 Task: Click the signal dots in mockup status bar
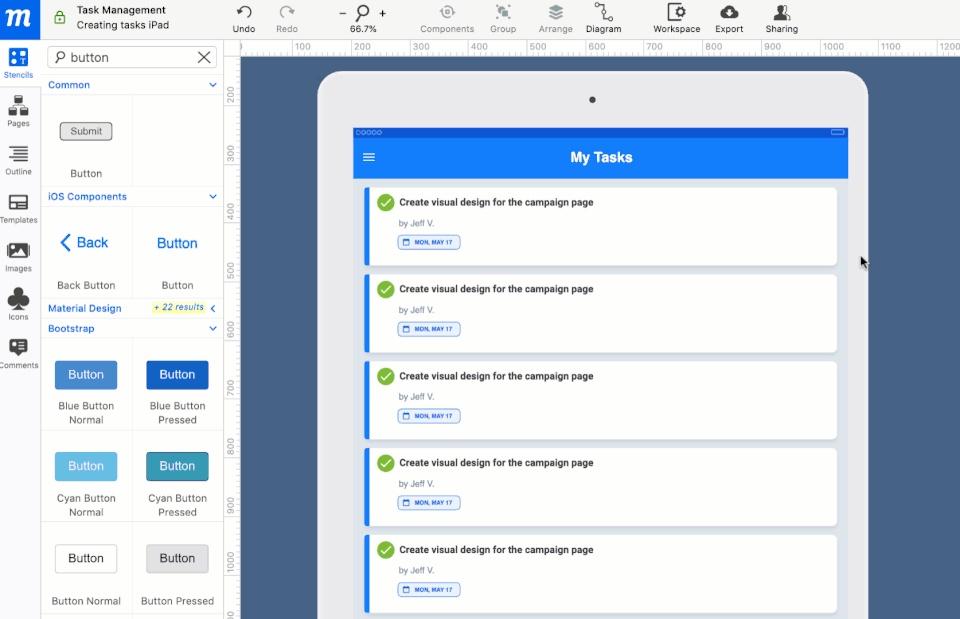tap(369, 132)
